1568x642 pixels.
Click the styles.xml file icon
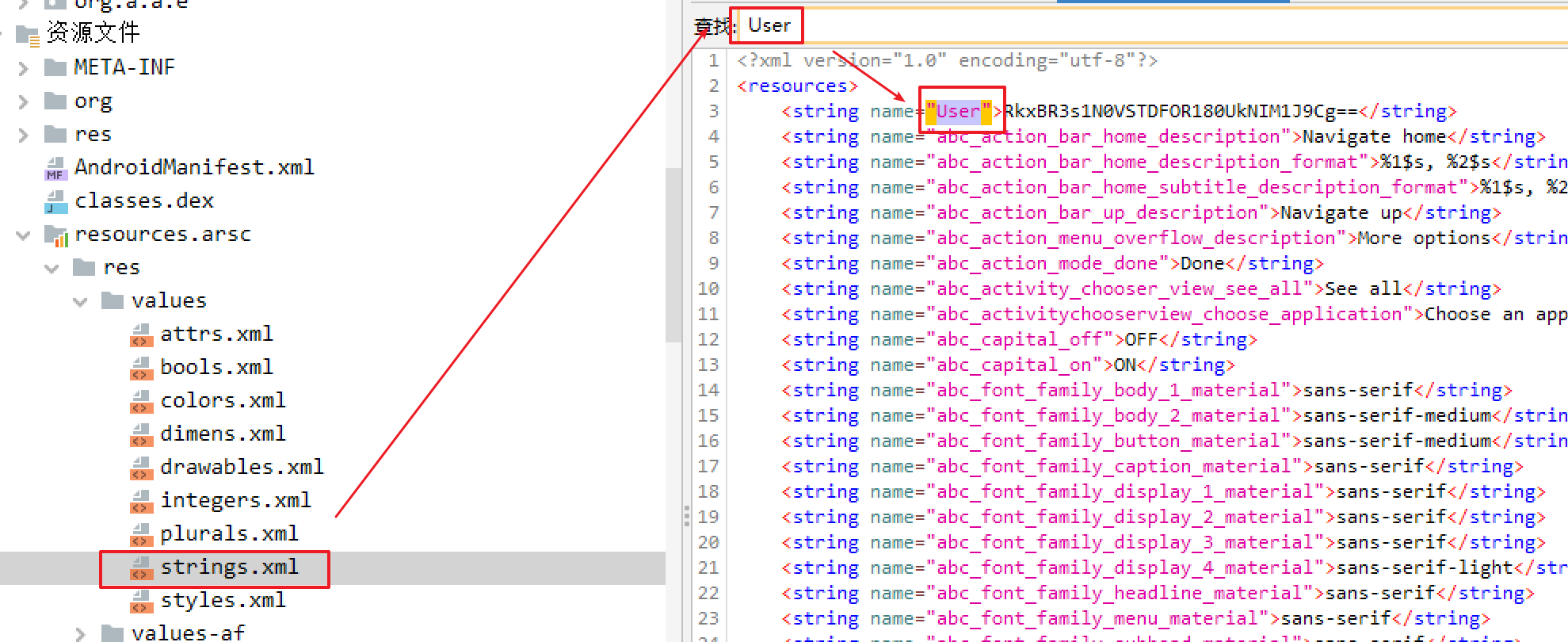(141, 601)
